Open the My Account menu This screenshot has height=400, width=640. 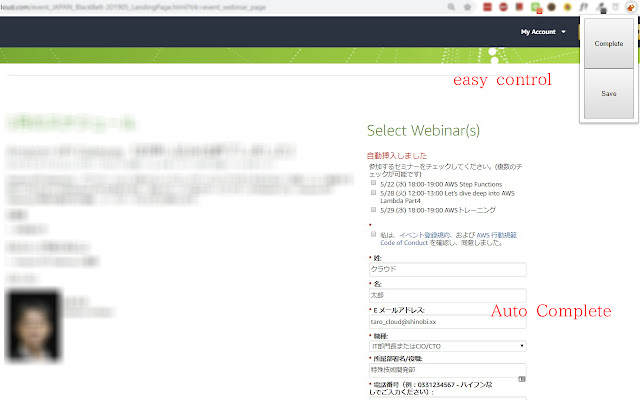tap(543, 32)
